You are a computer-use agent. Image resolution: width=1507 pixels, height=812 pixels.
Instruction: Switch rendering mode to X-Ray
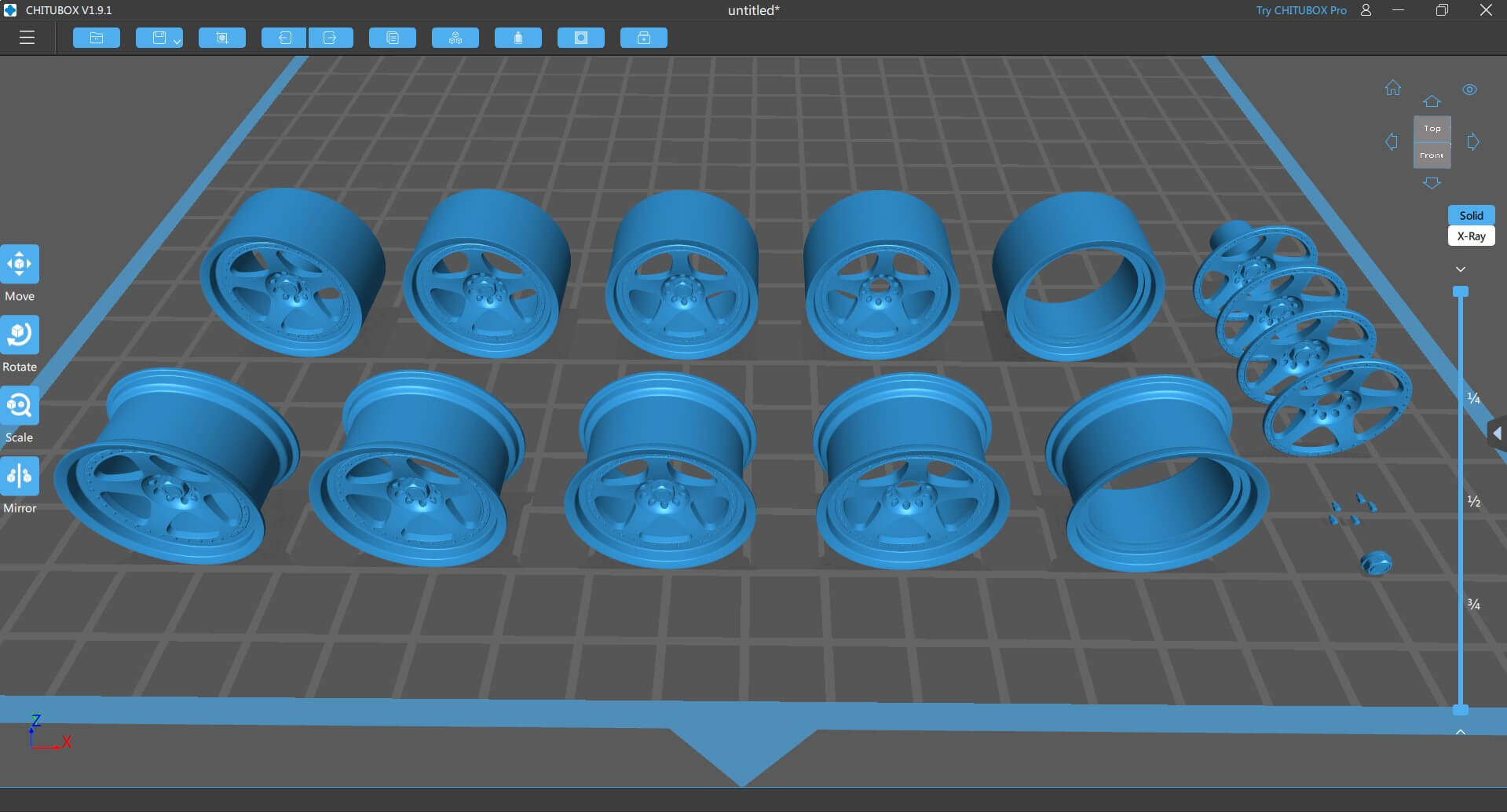pos(1471,236)
